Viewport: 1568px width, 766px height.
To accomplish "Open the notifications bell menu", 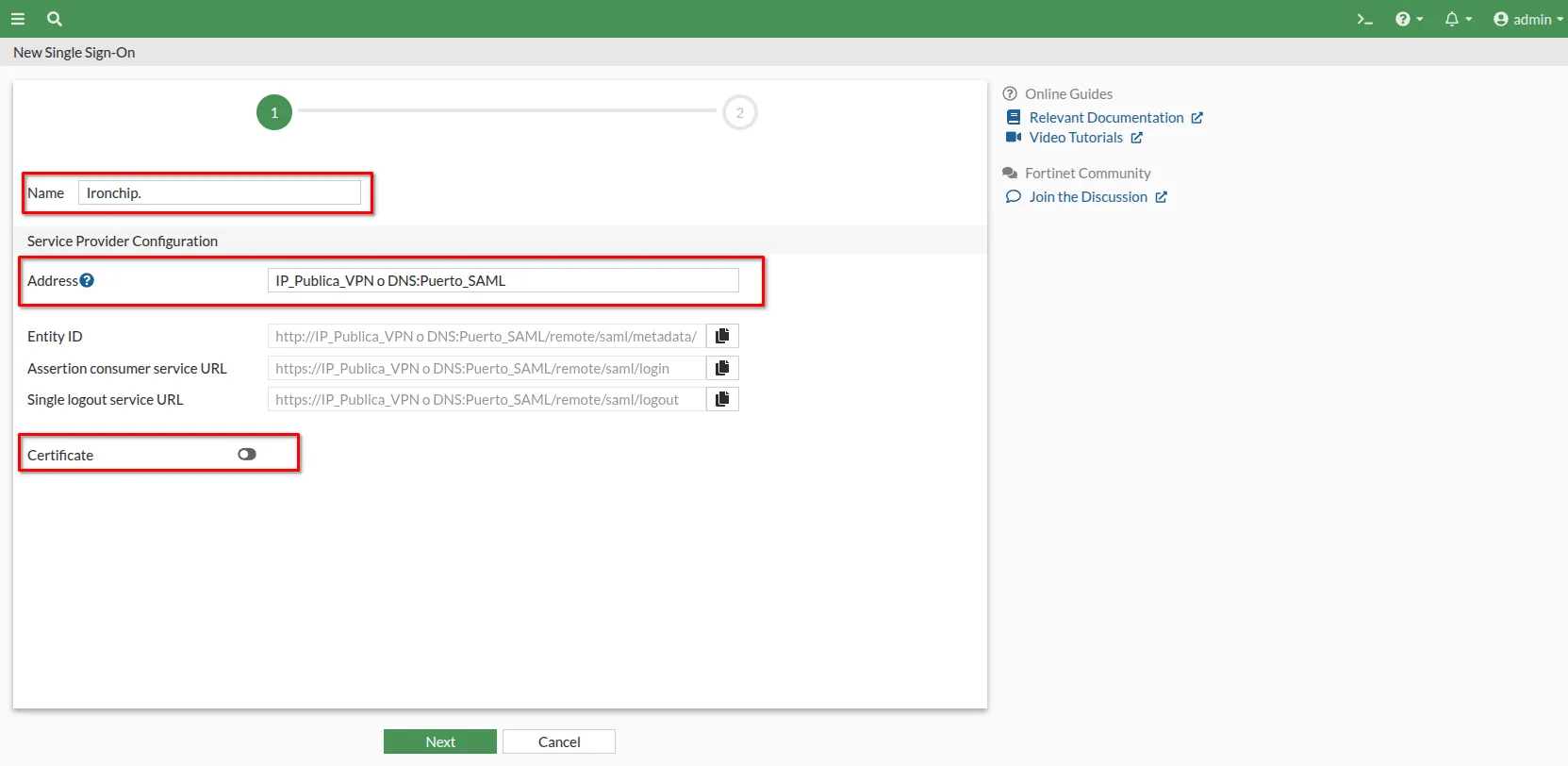I will click(x=1458, y=19).
